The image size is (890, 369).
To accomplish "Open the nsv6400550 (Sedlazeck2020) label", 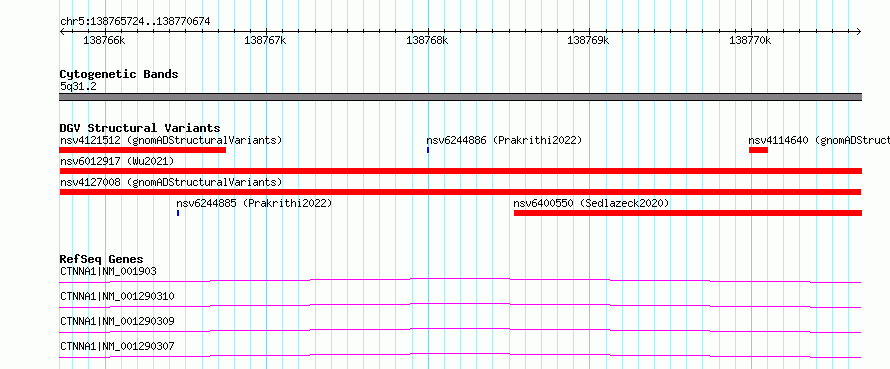I will (591, 203).
